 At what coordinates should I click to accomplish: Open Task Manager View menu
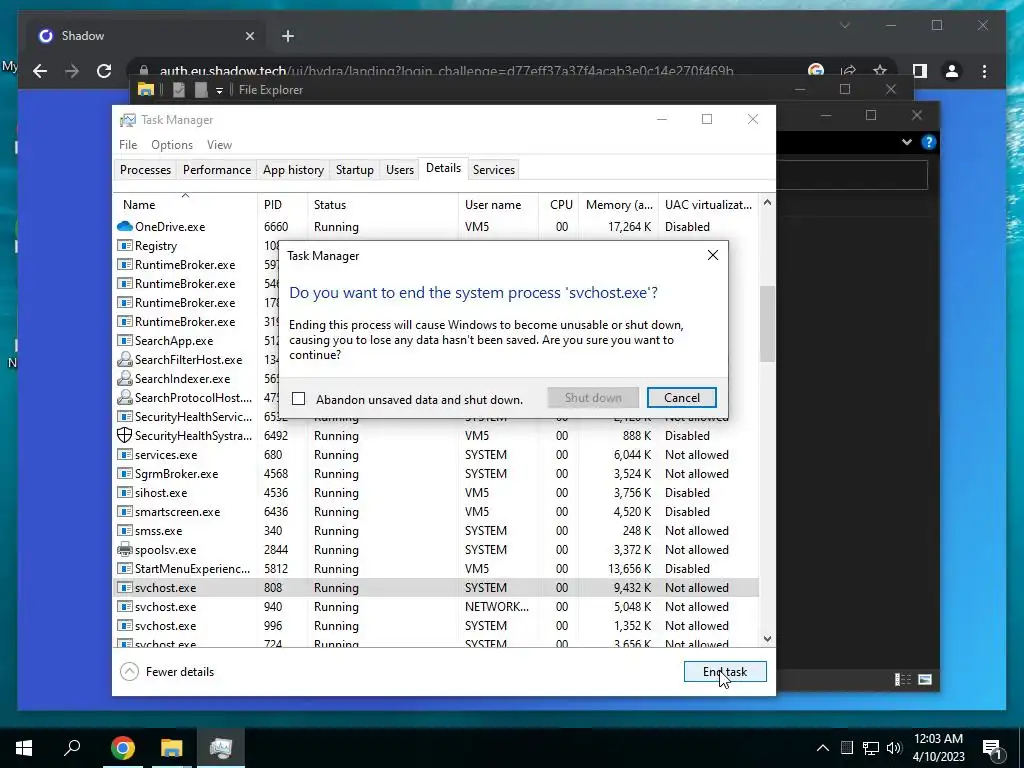click(x=219, y=145)
